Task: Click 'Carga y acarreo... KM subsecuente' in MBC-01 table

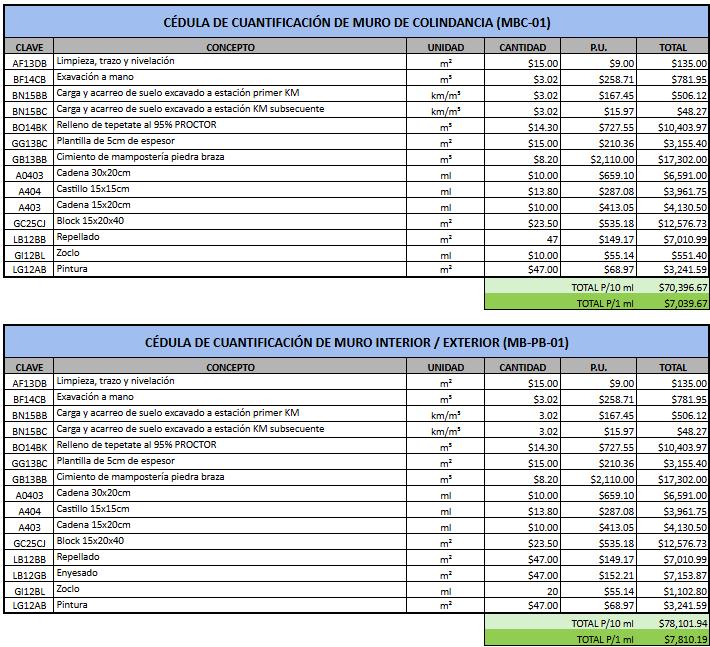Action: 230,109
